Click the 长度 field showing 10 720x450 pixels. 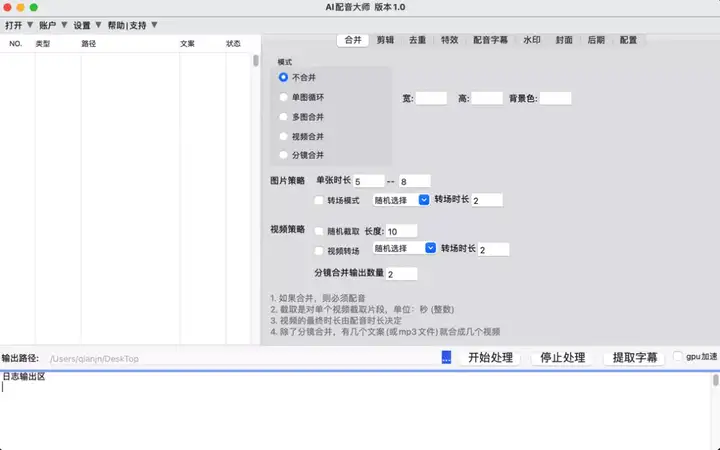[402, 231]
